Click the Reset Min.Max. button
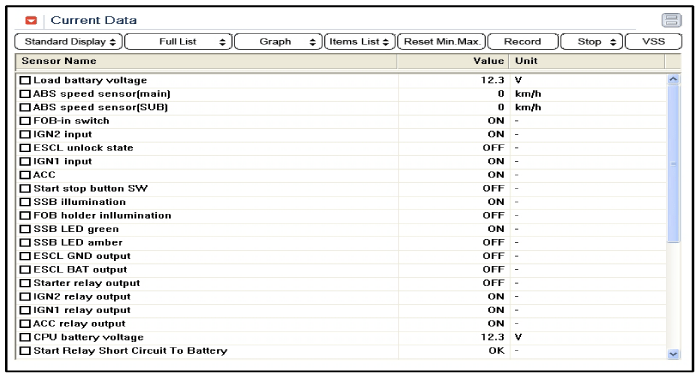The image size is (700, 377). [442, 42]
